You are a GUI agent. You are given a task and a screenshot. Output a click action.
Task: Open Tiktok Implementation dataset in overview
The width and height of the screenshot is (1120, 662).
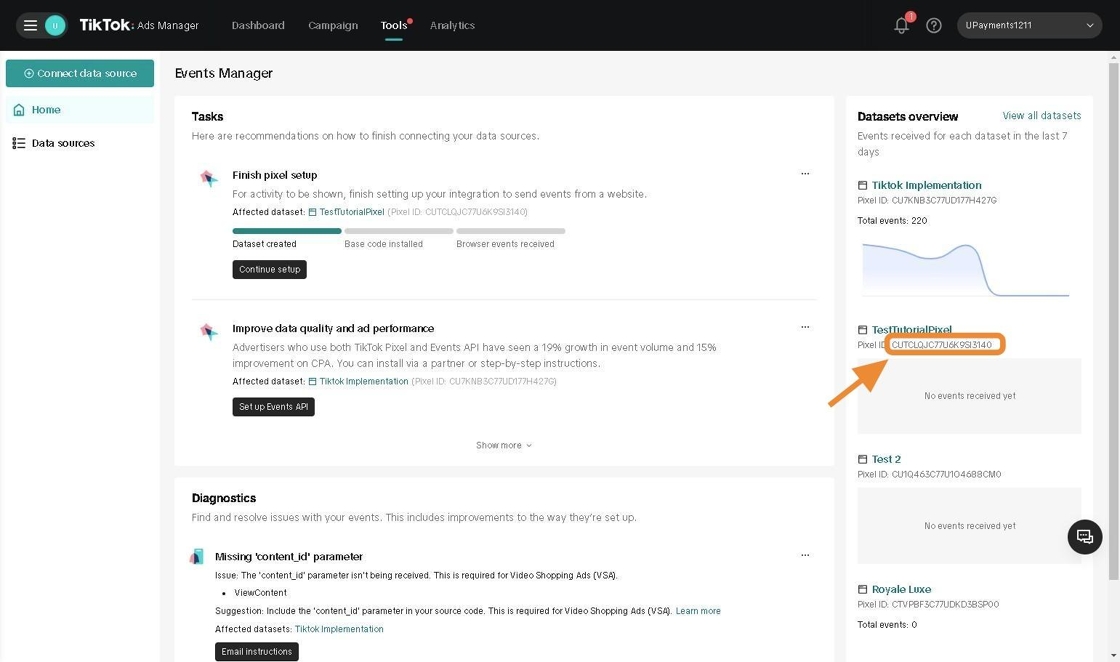point(926,186)
